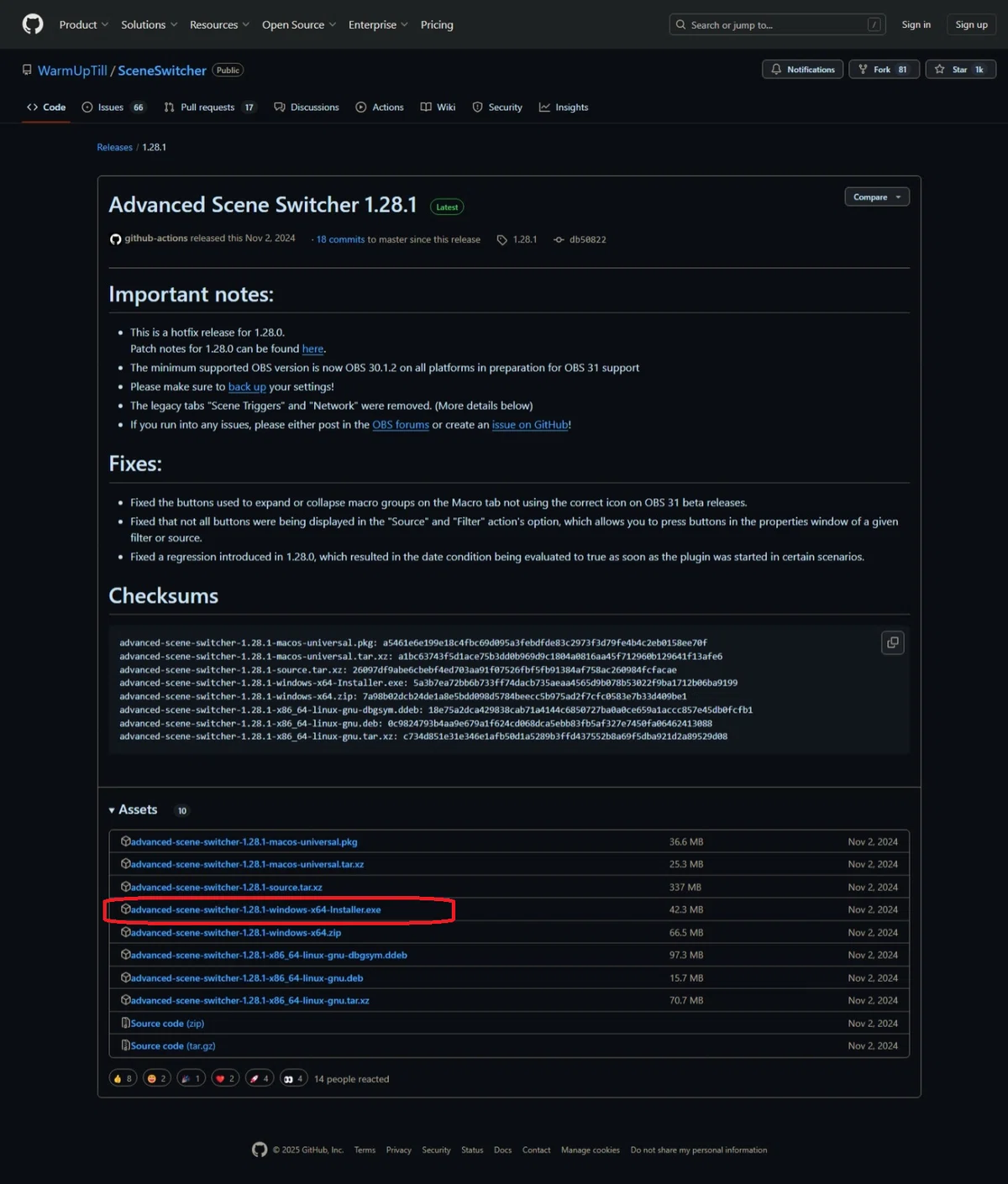Click the commit icon beside db50822

[559, 240]
